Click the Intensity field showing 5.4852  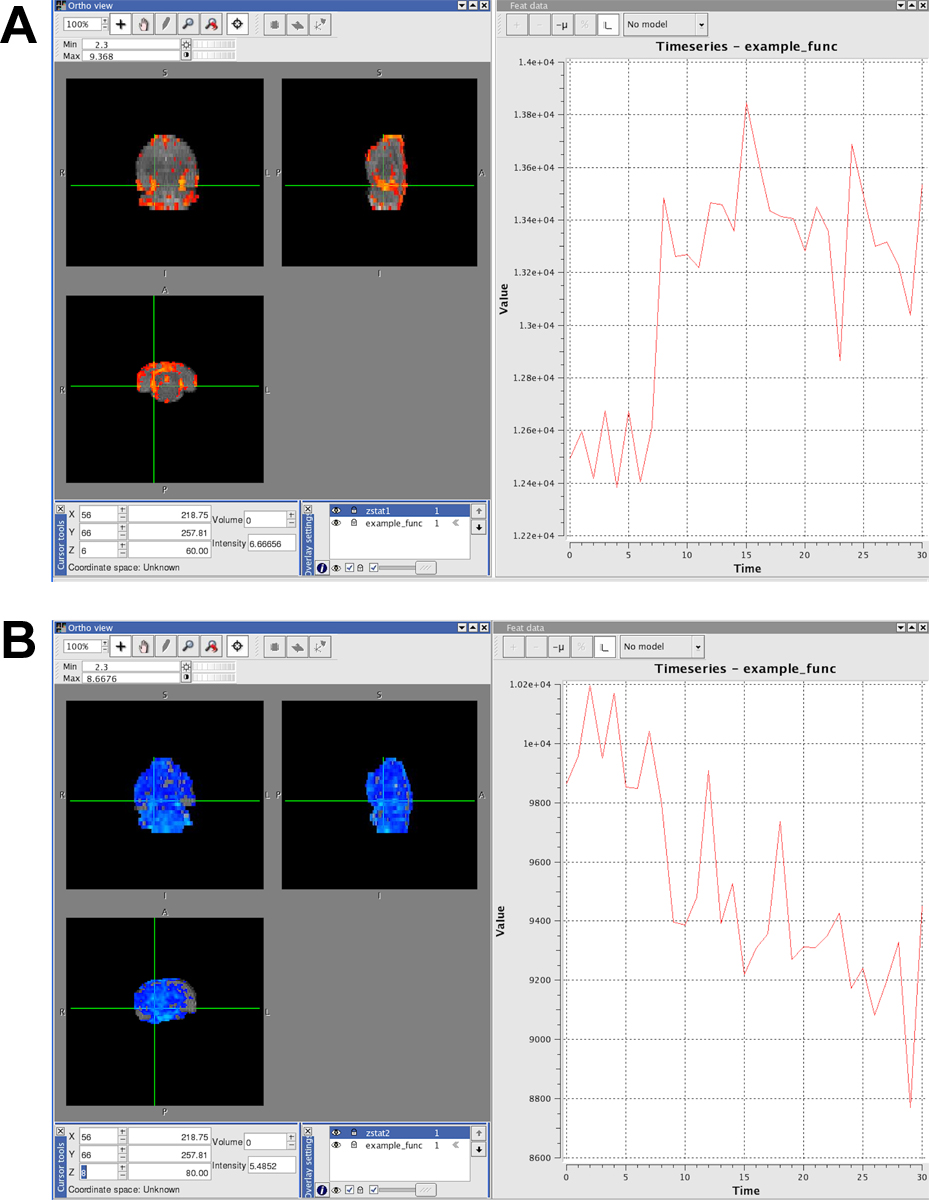(x=272, y=1166)
